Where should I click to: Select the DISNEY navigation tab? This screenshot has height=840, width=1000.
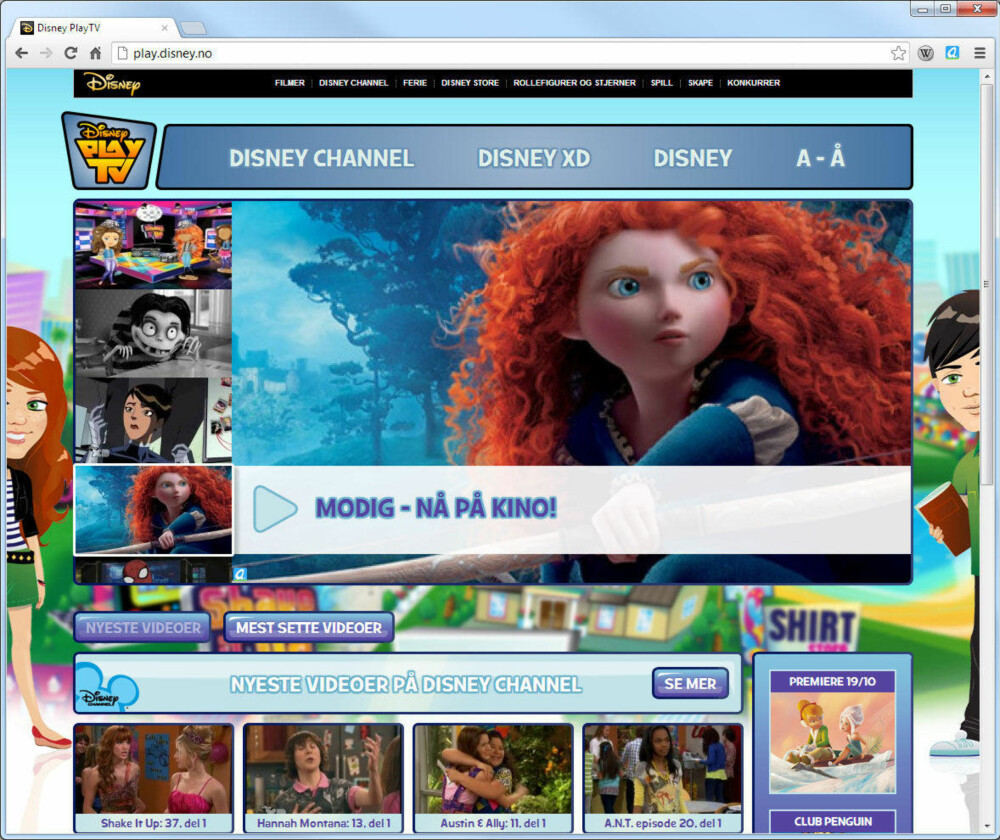coord(693,158)
